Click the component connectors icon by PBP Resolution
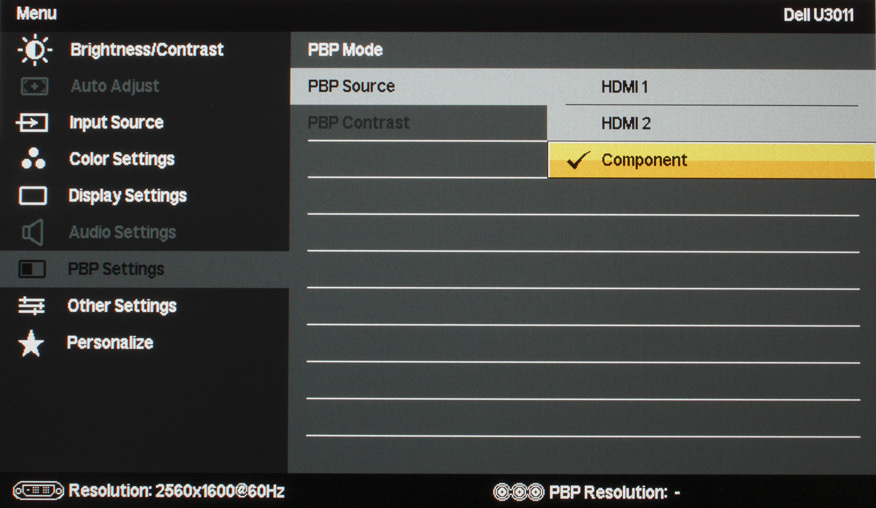876x508 pixels. [x=518, y=492]
